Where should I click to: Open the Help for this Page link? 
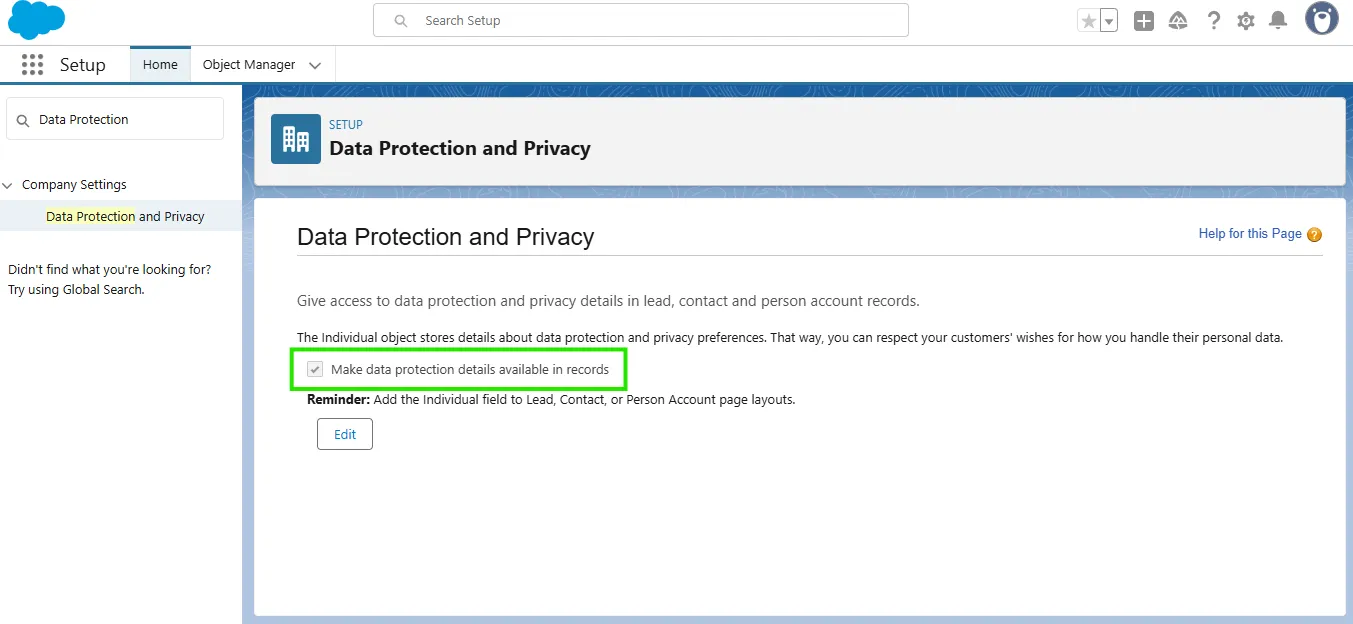(1249, 234)
